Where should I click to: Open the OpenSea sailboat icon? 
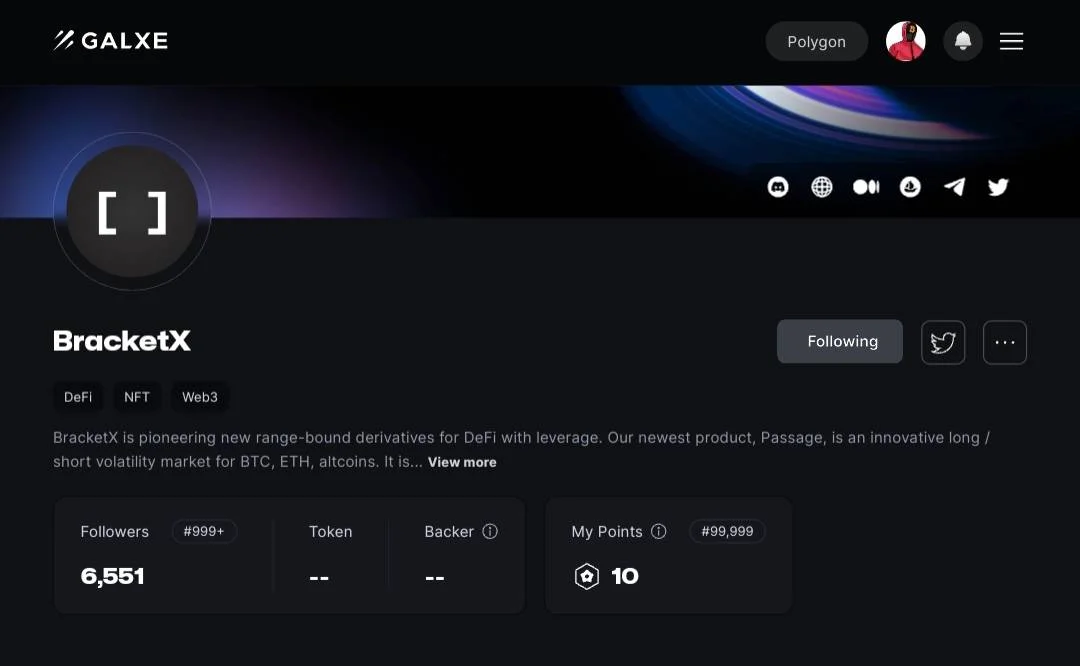pyautogui.click(x=910, y=187)
